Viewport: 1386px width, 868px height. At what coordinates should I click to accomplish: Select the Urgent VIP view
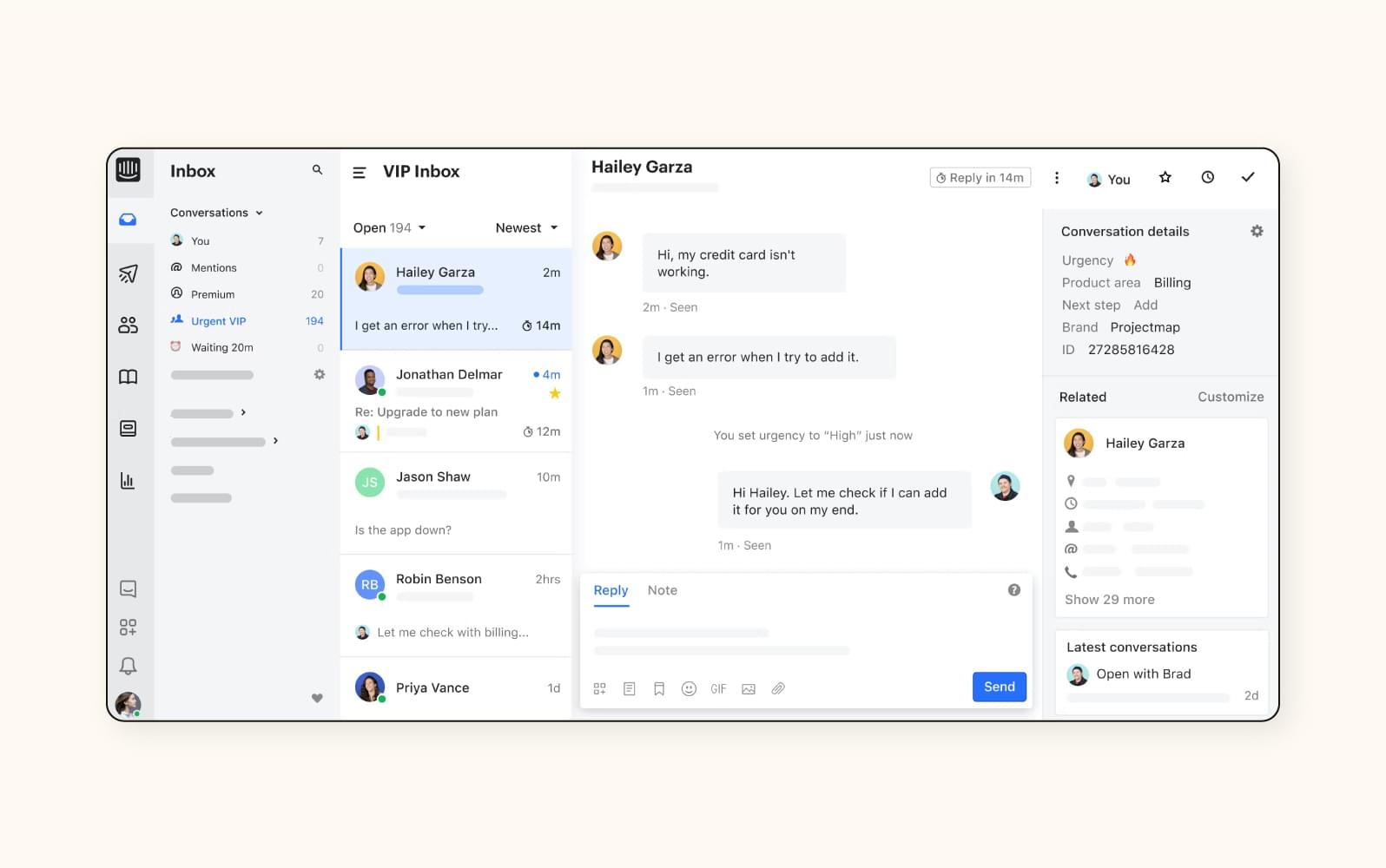click(247, 321)
